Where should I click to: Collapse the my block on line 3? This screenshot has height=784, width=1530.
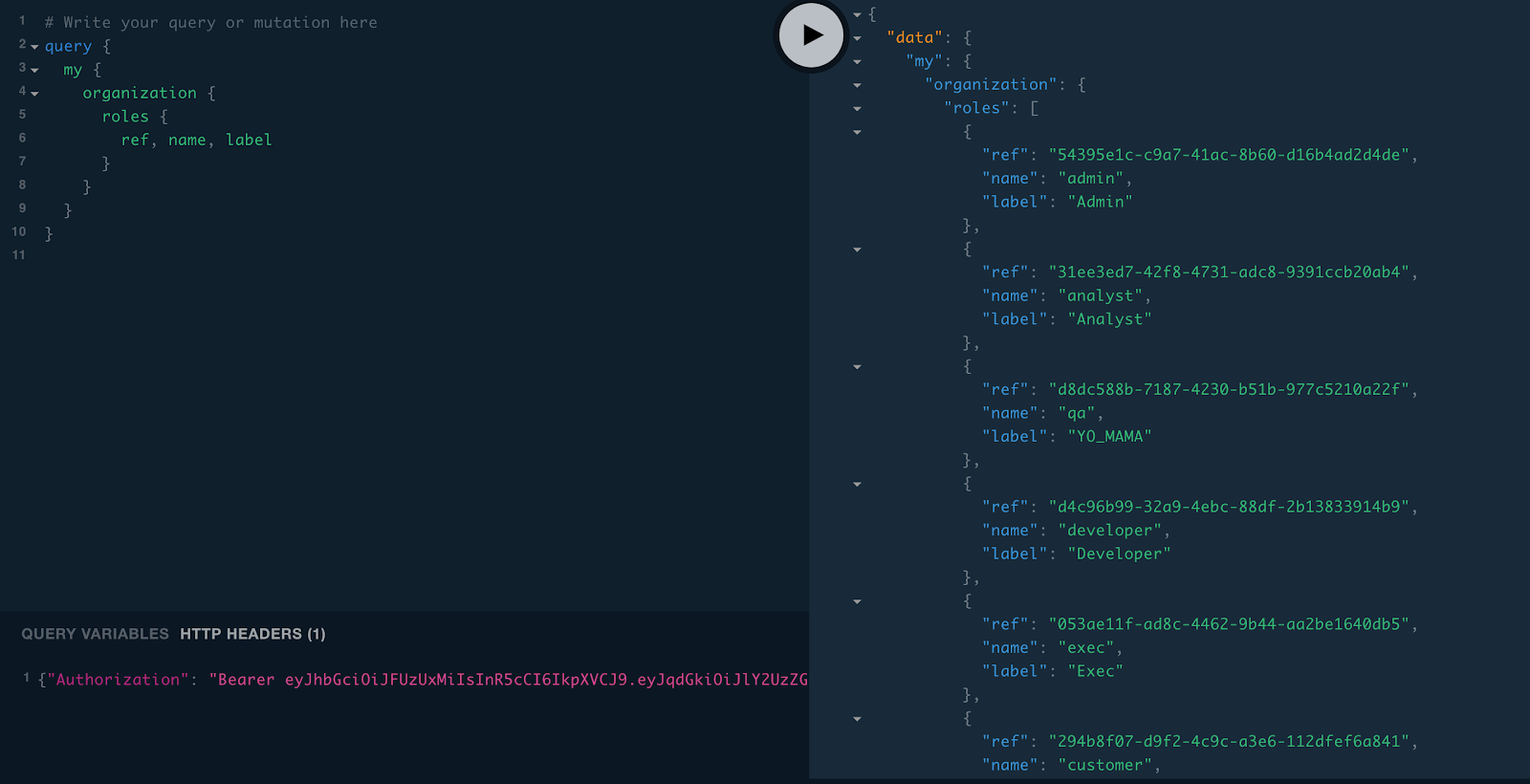34,71
